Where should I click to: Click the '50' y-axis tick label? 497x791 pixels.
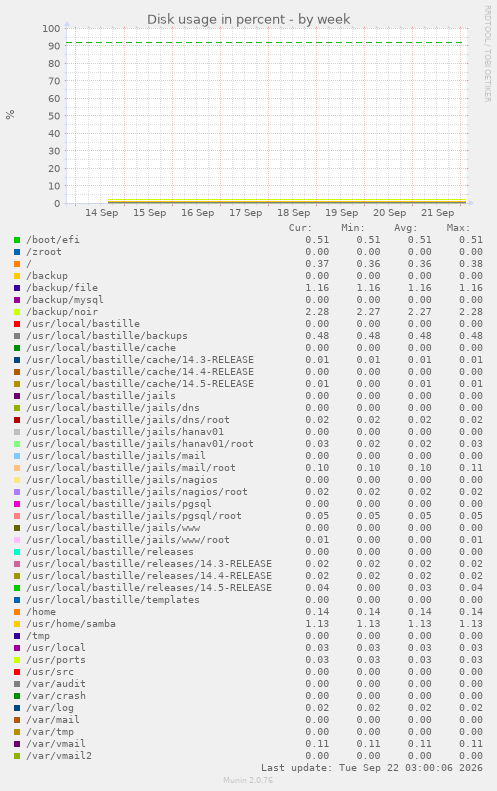(54, 116)
